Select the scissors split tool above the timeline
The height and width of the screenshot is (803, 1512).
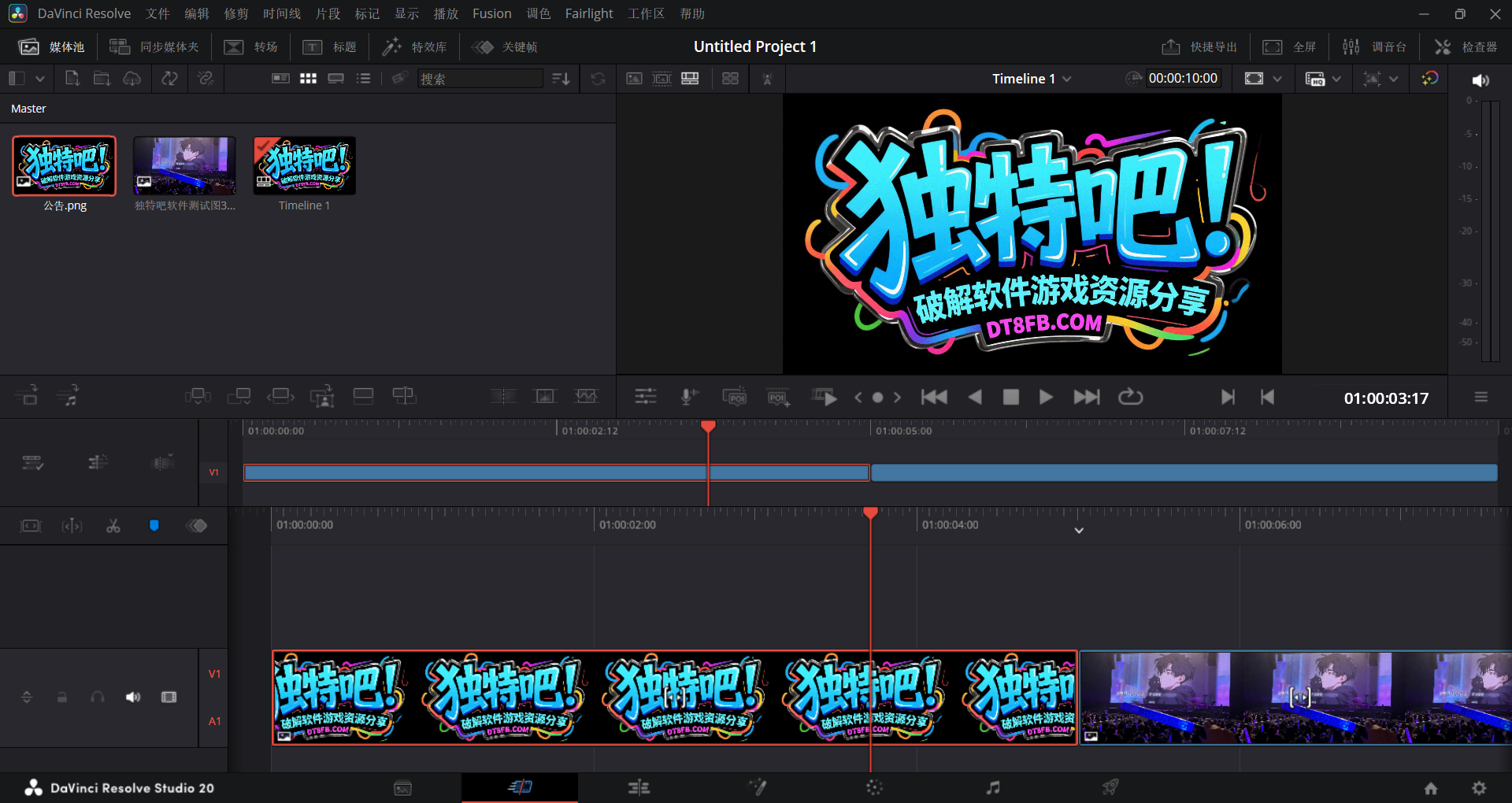tap(113, 525)
